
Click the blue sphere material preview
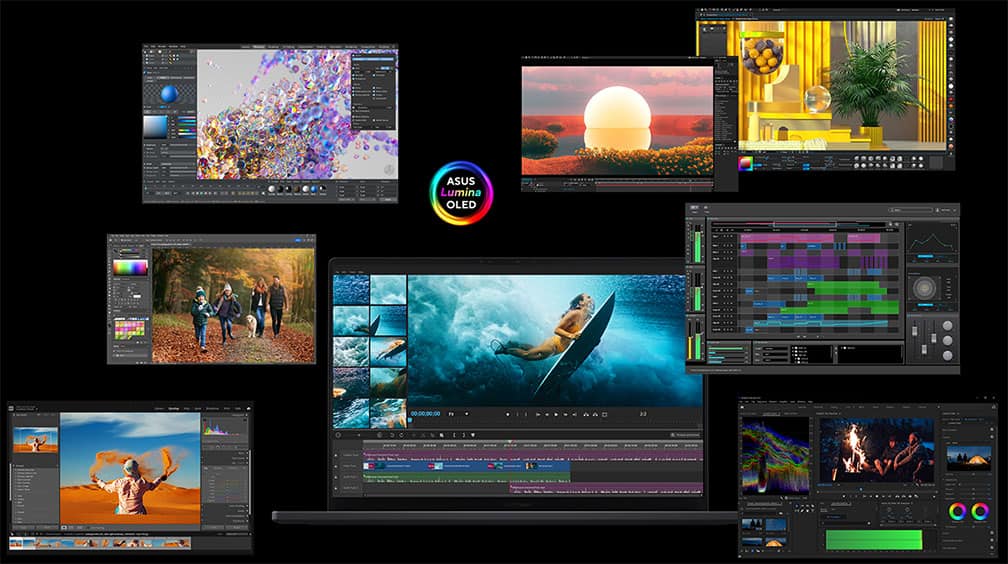[169, 95]
